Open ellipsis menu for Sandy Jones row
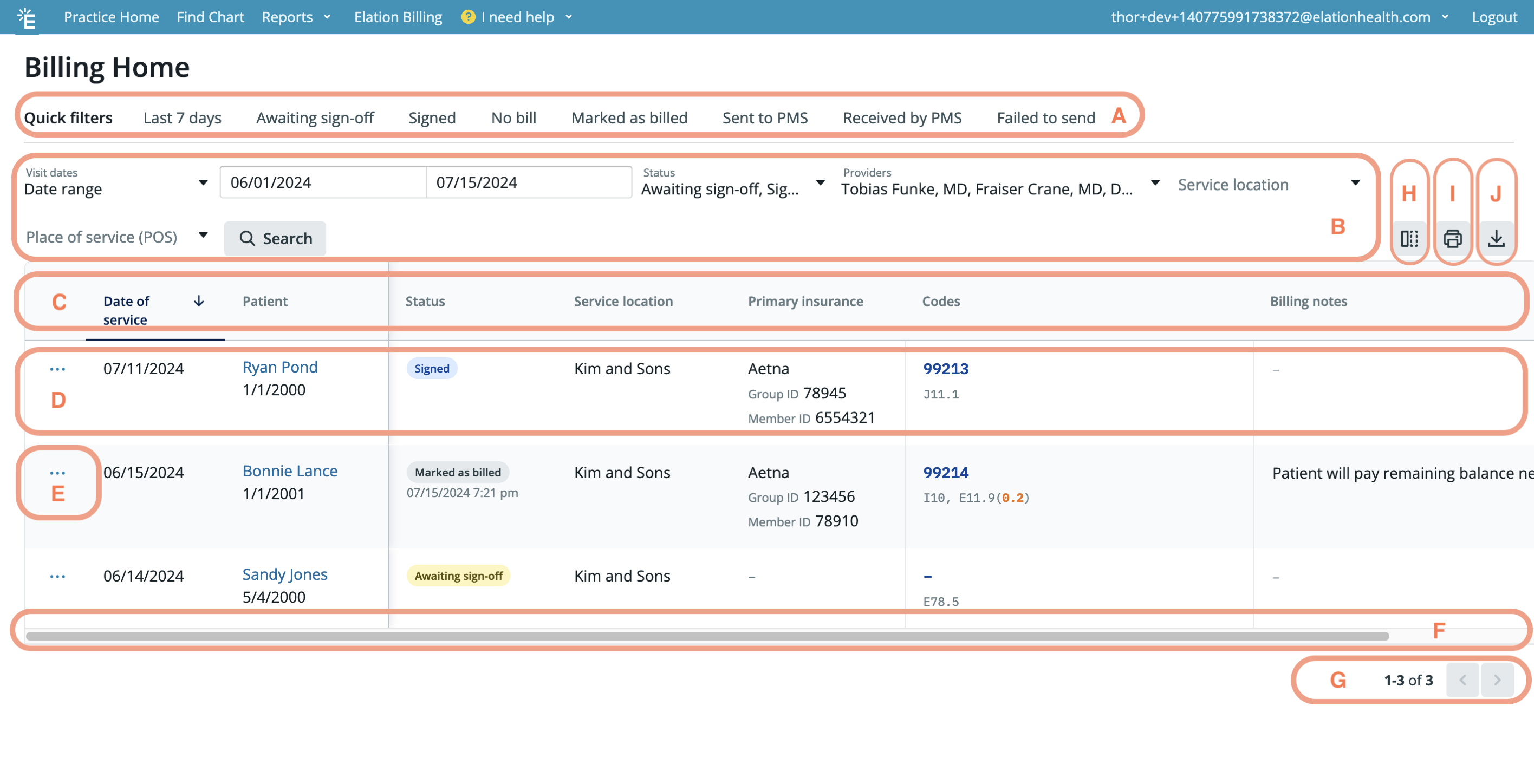1534x784 pixels. [57, 576]
